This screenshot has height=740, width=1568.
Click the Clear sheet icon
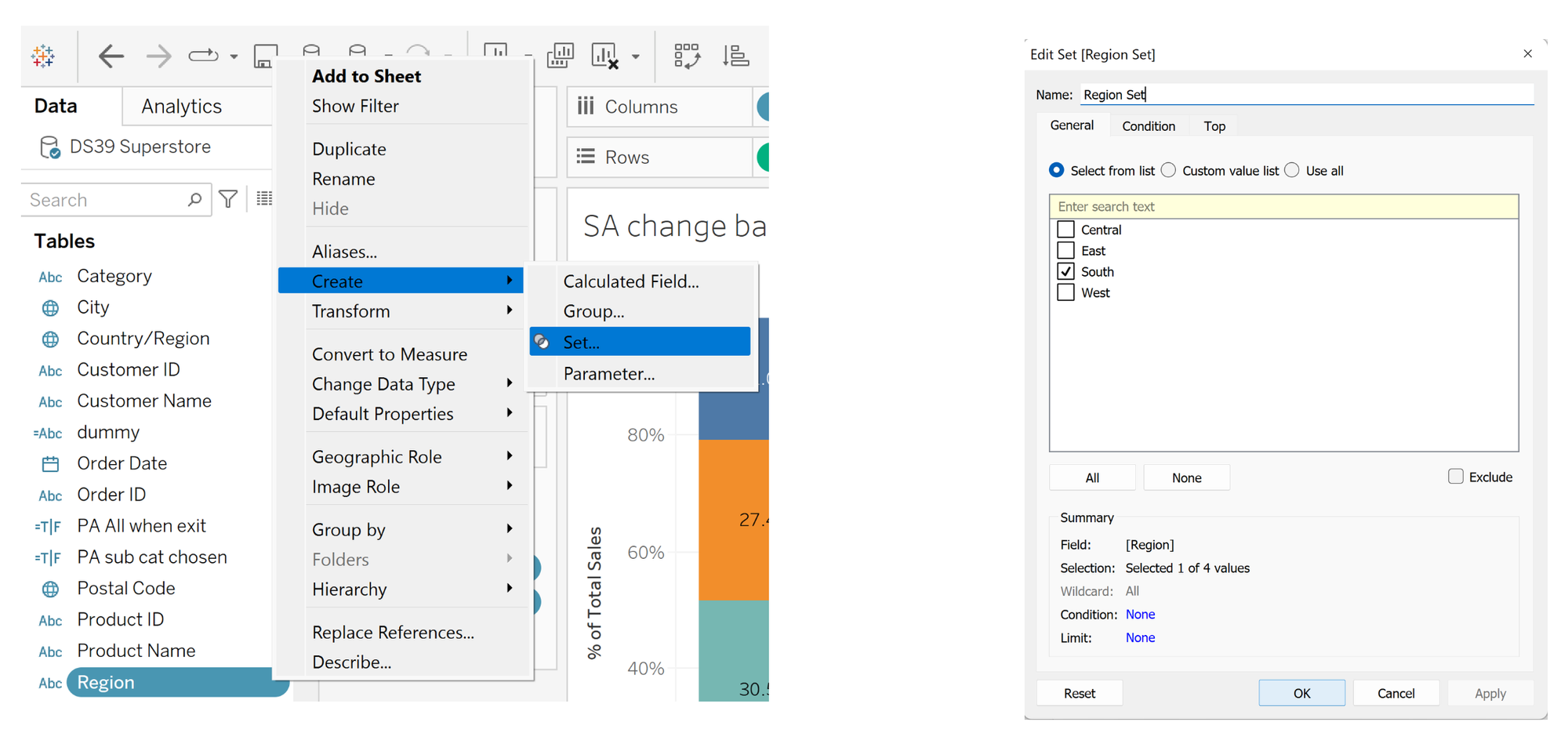(605, 56)
